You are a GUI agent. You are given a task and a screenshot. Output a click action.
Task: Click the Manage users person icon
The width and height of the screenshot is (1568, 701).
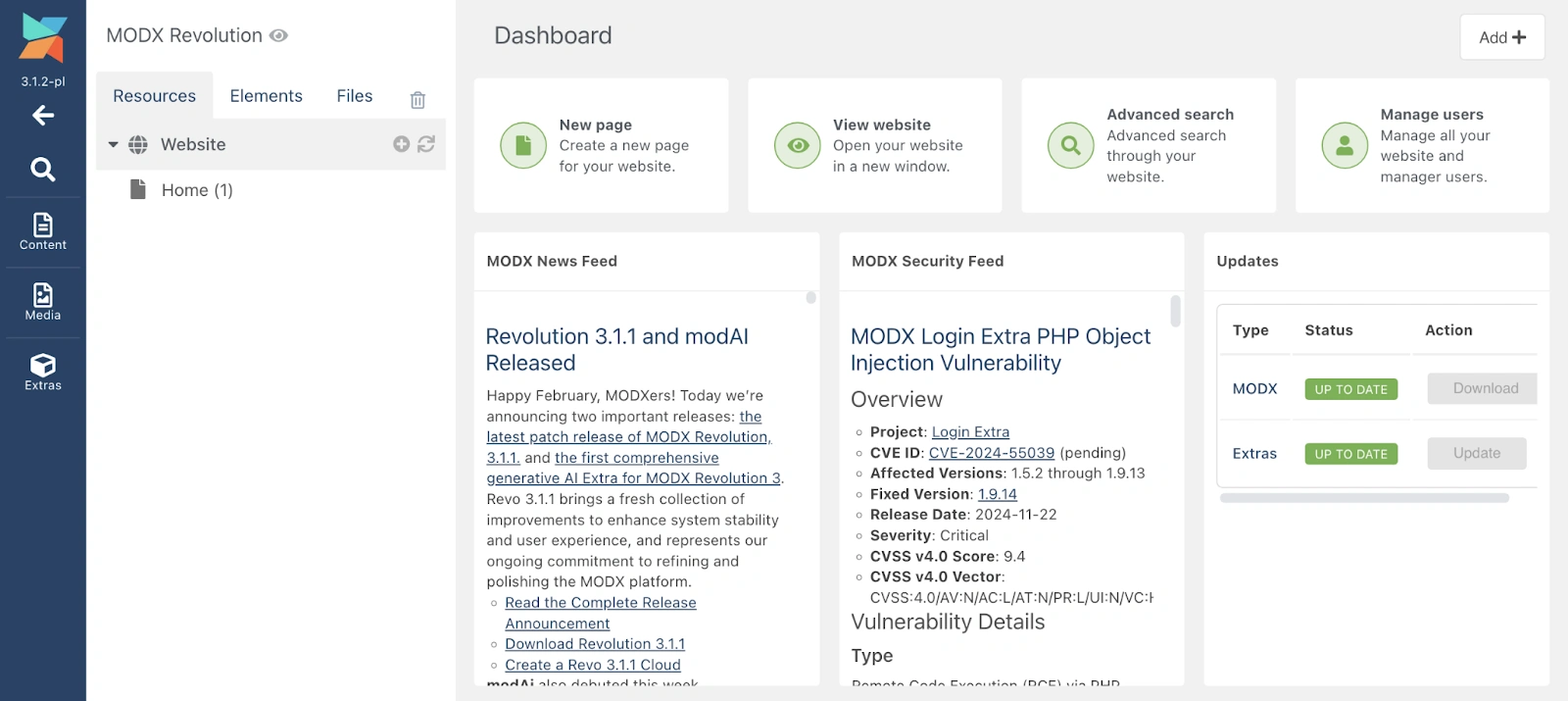1345,146
